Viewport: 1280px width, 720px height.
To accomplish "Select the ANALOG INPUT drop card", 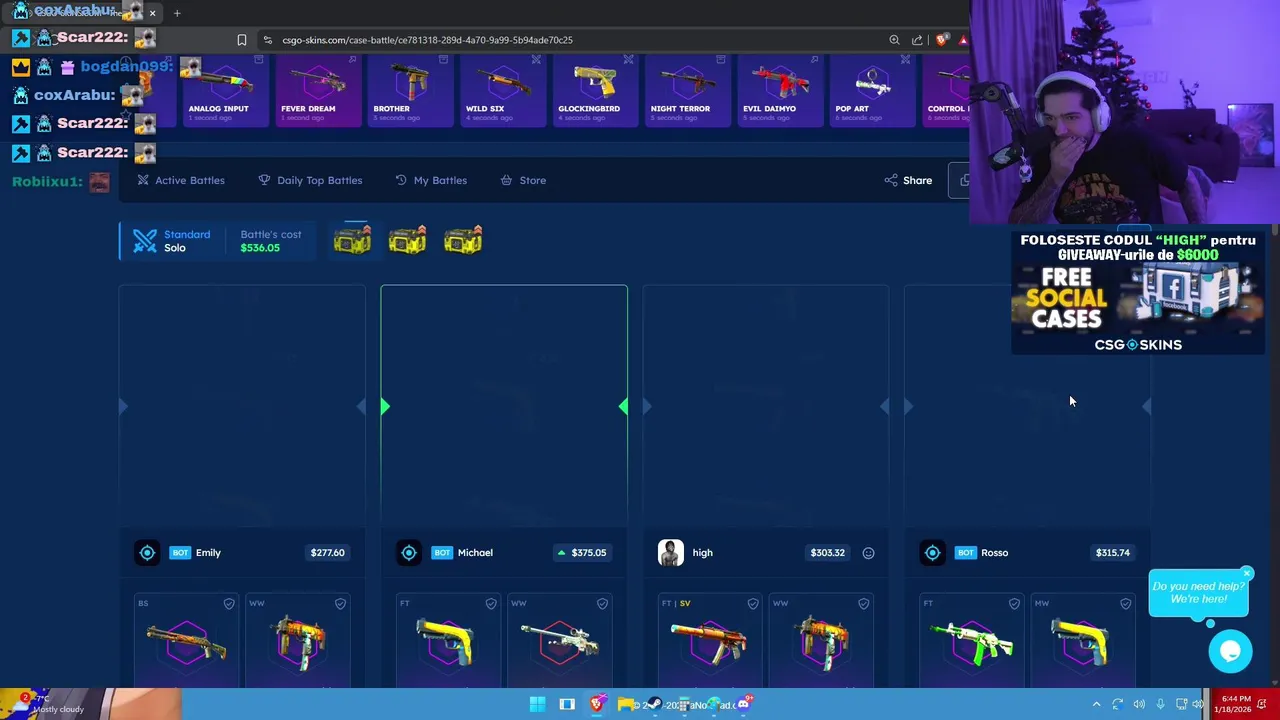I will click(225, 91).
